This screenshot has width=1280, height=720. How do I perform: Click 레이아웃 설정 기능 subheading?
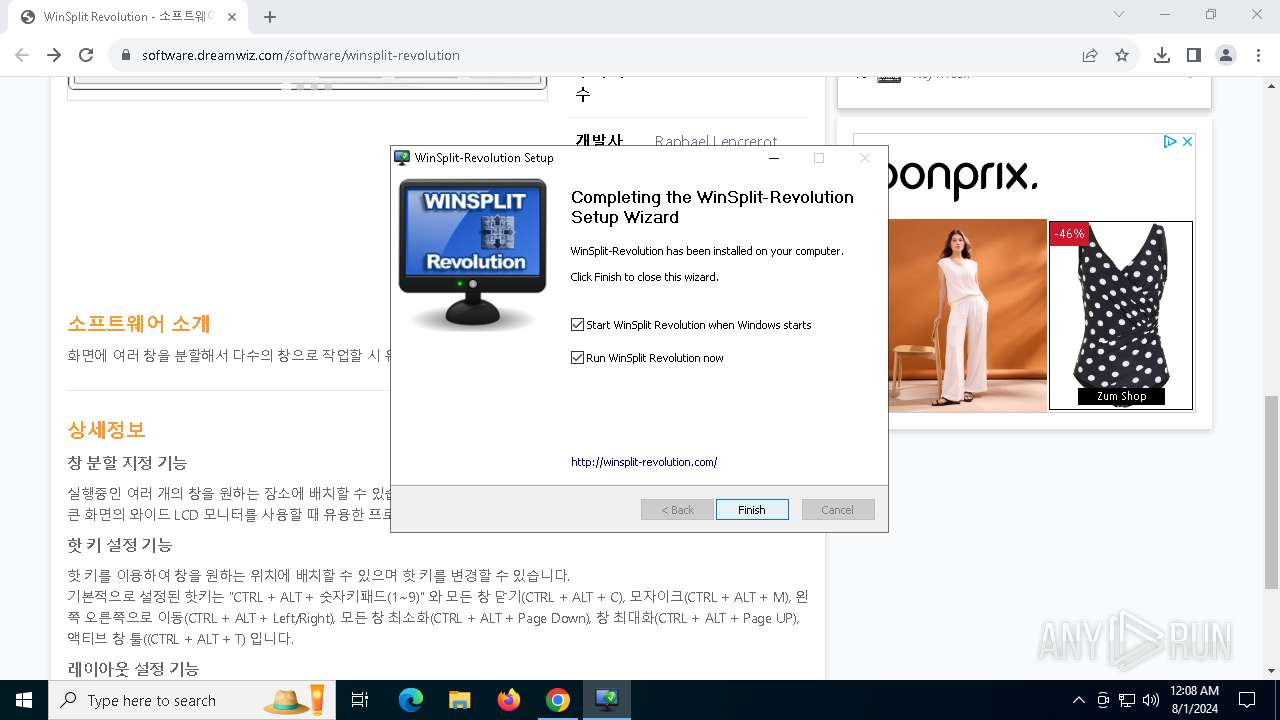133,669
